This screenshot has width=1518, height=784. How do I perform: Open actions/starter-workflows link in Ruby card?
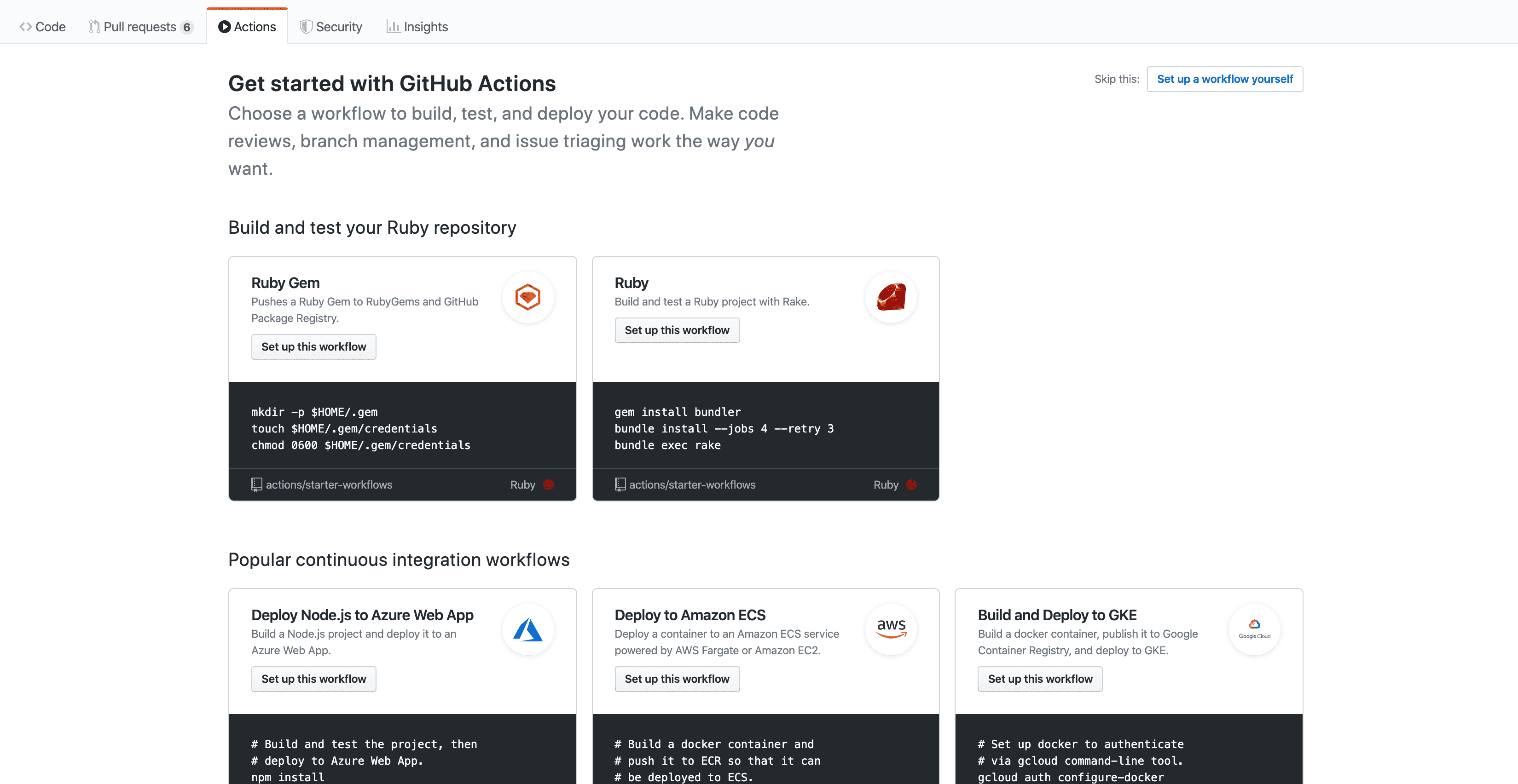pos(692,484)
